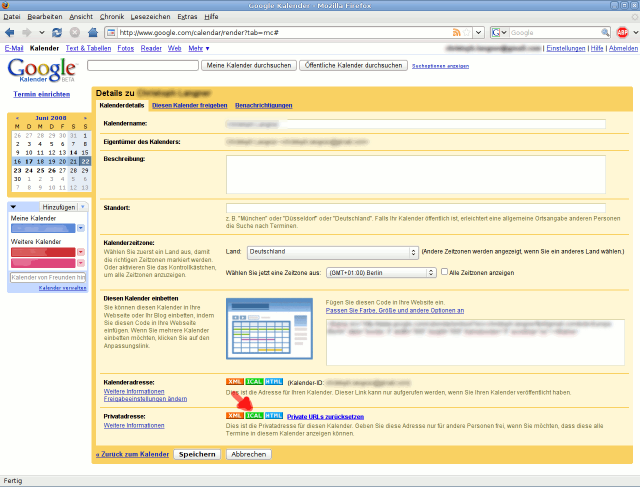Click the search magnifier icon
The height and width of the screenshot is (487, 640).
point(605,32)
